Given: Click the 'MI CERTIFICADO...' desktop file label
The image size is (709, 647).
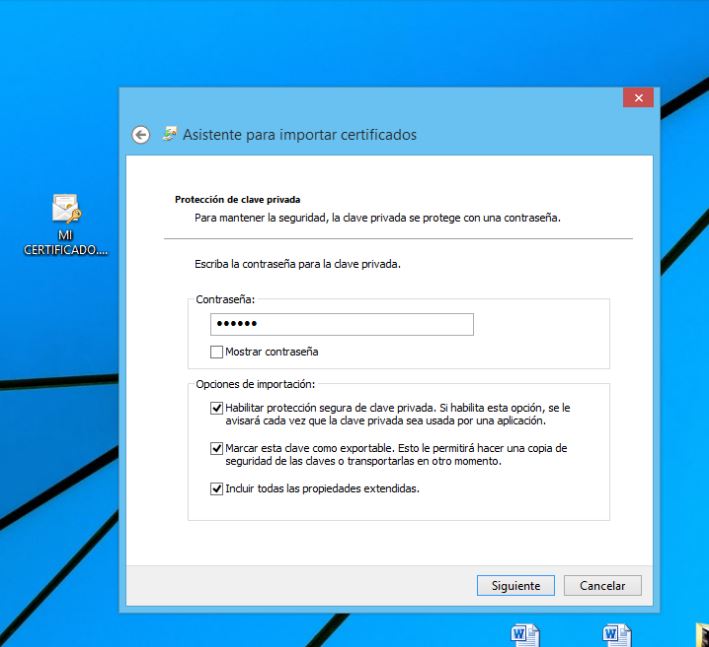Looking at the screenshot, I should [x=66, y=242].
